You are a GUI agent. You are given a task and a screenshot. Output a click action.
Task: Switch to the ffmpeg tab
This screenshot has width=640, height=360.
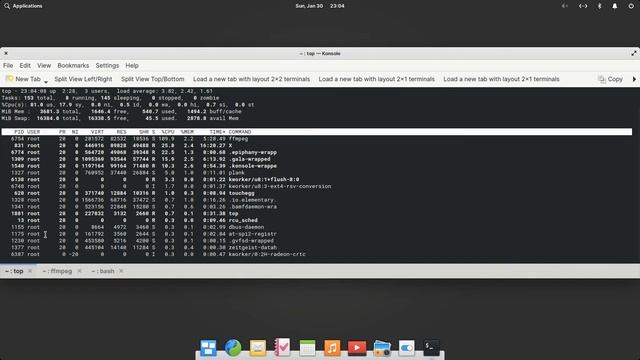pos(58,271)
